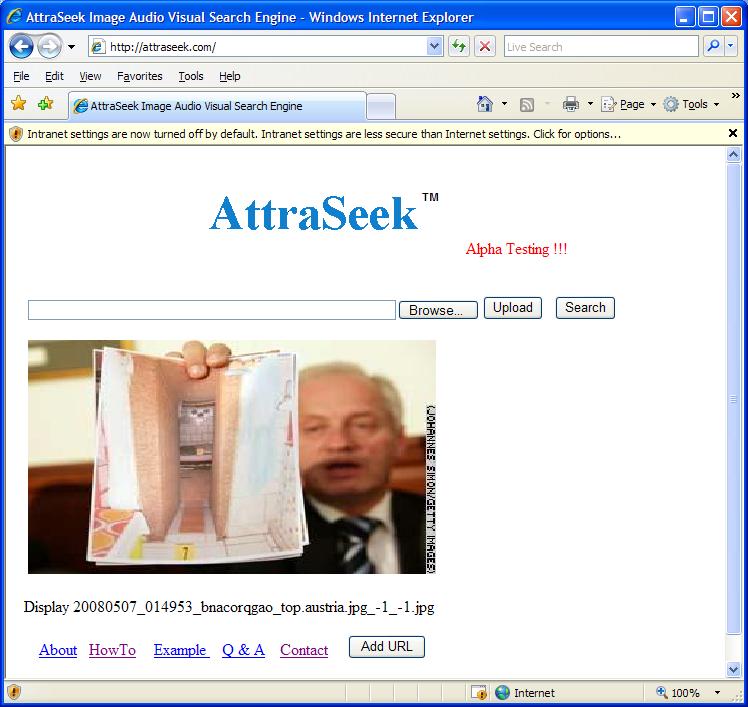
Task: Click the information bar shield icon
Action: point(16,134)
